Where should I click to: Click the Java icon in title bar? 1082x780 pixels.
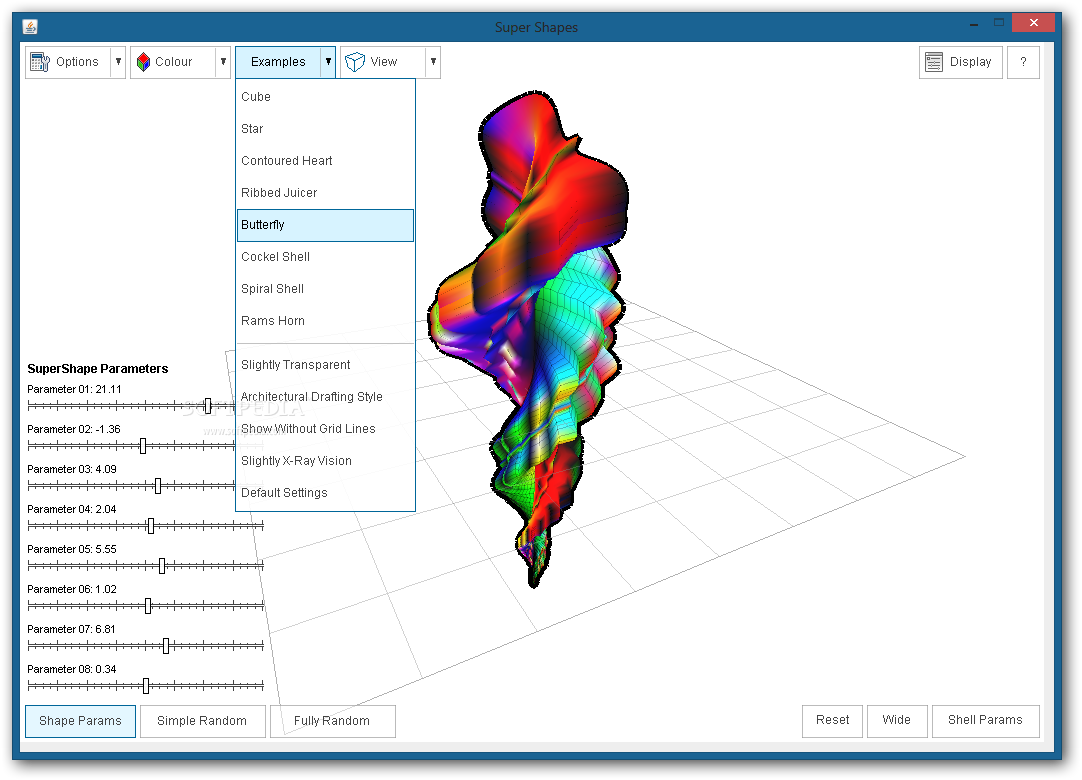[x=30, y=27]
